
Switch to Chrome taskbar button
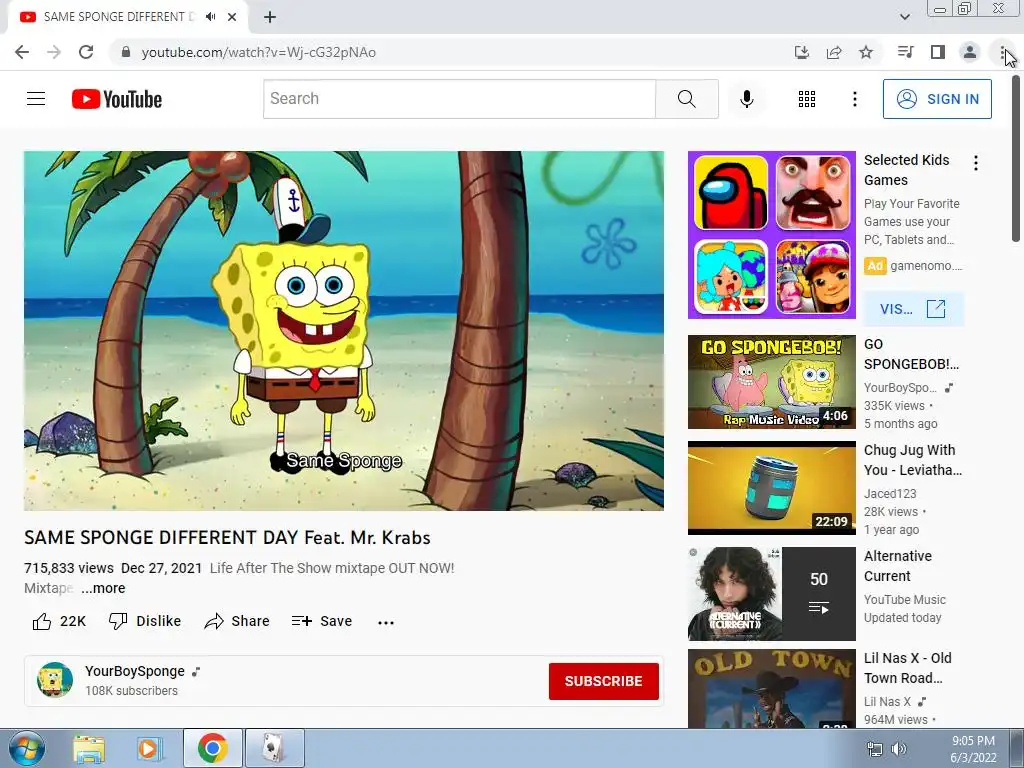point(212,748)
